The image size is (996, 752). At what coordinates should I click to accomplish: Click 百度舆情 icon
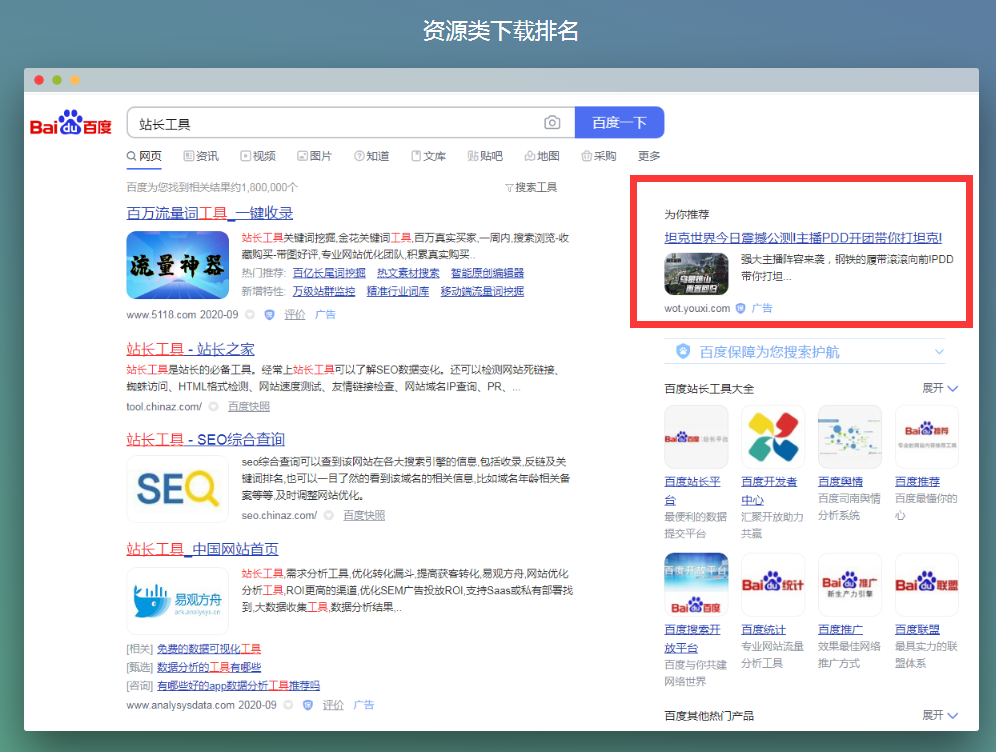(850, 437)
